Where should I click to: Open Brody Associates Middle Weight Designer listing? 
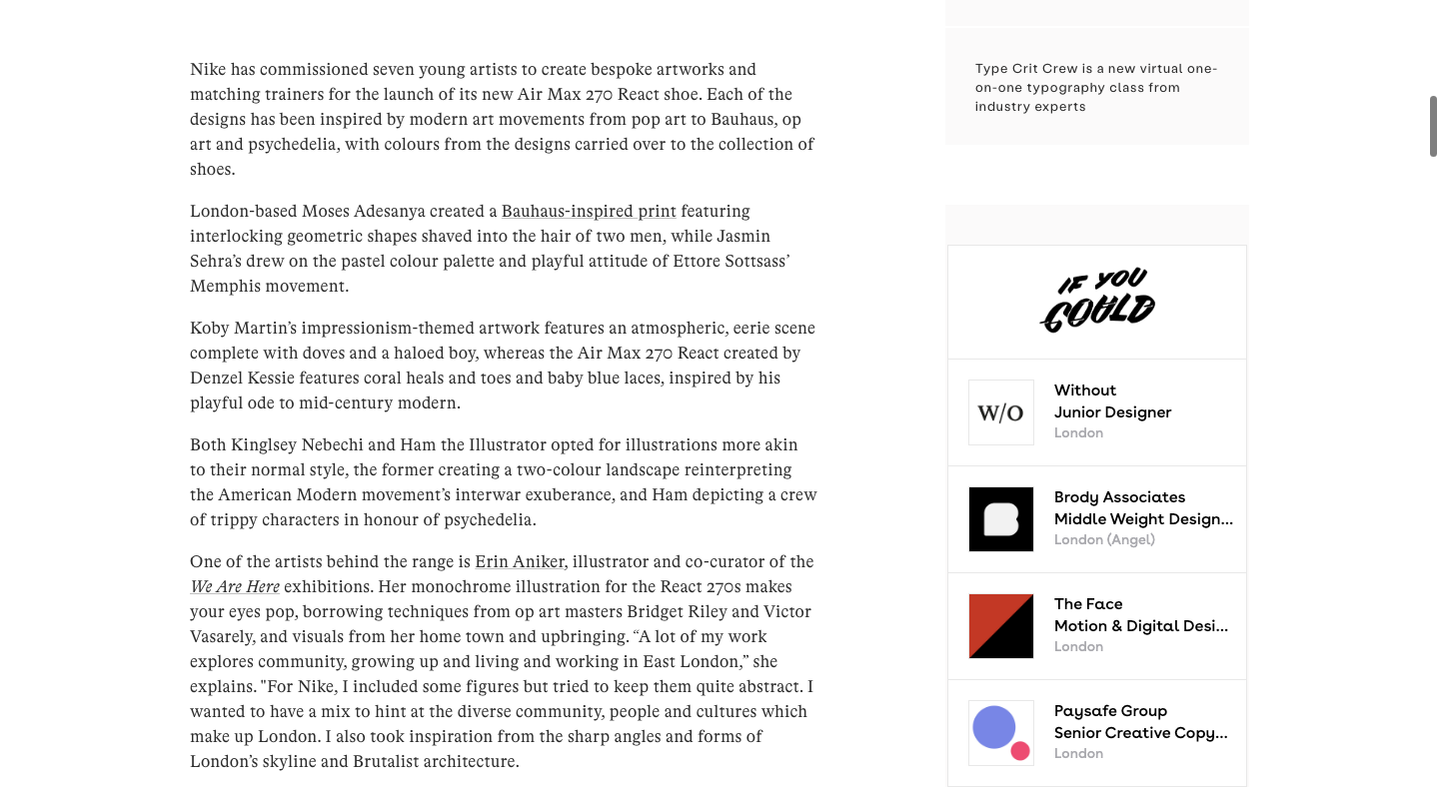click(x=1097, y=519)
